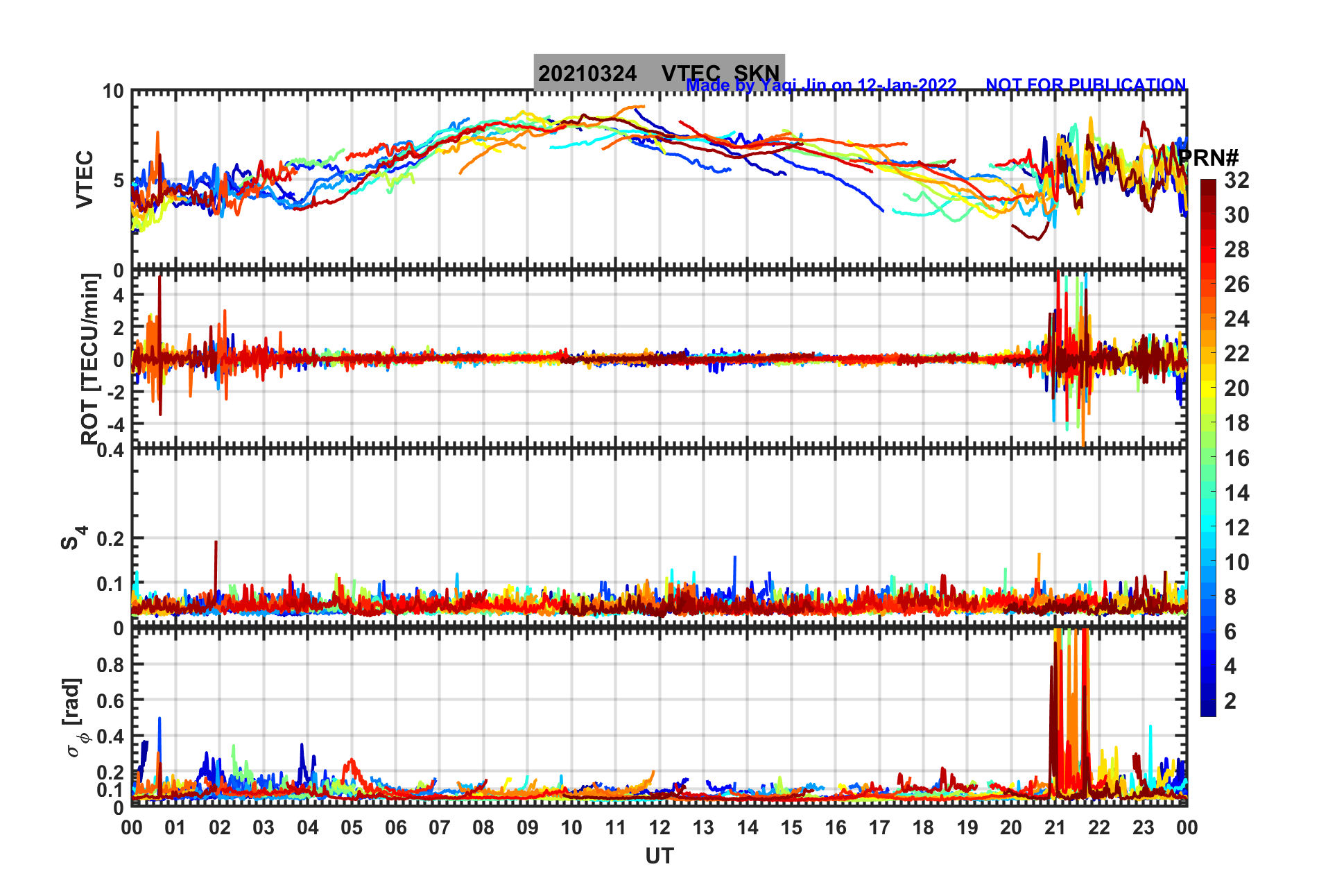
Task: Click colorbar tick label '16'
Action: click(1236, 458)
